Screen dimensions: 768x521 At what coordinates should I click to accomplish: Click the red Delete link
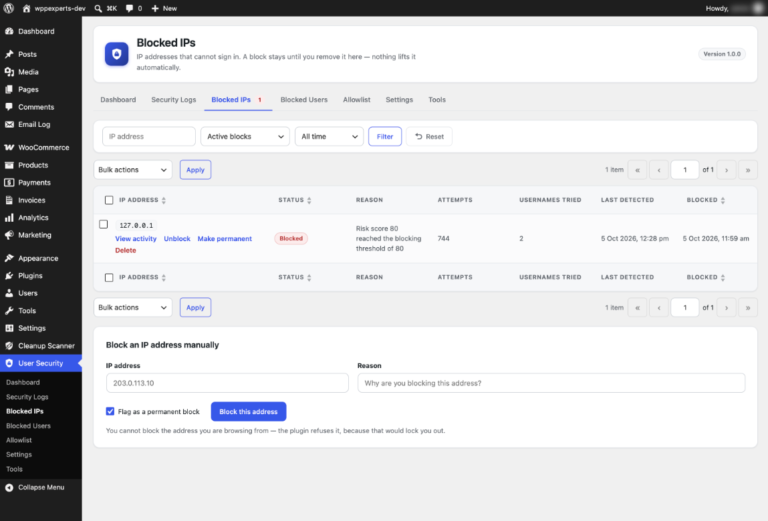(125, 250)
